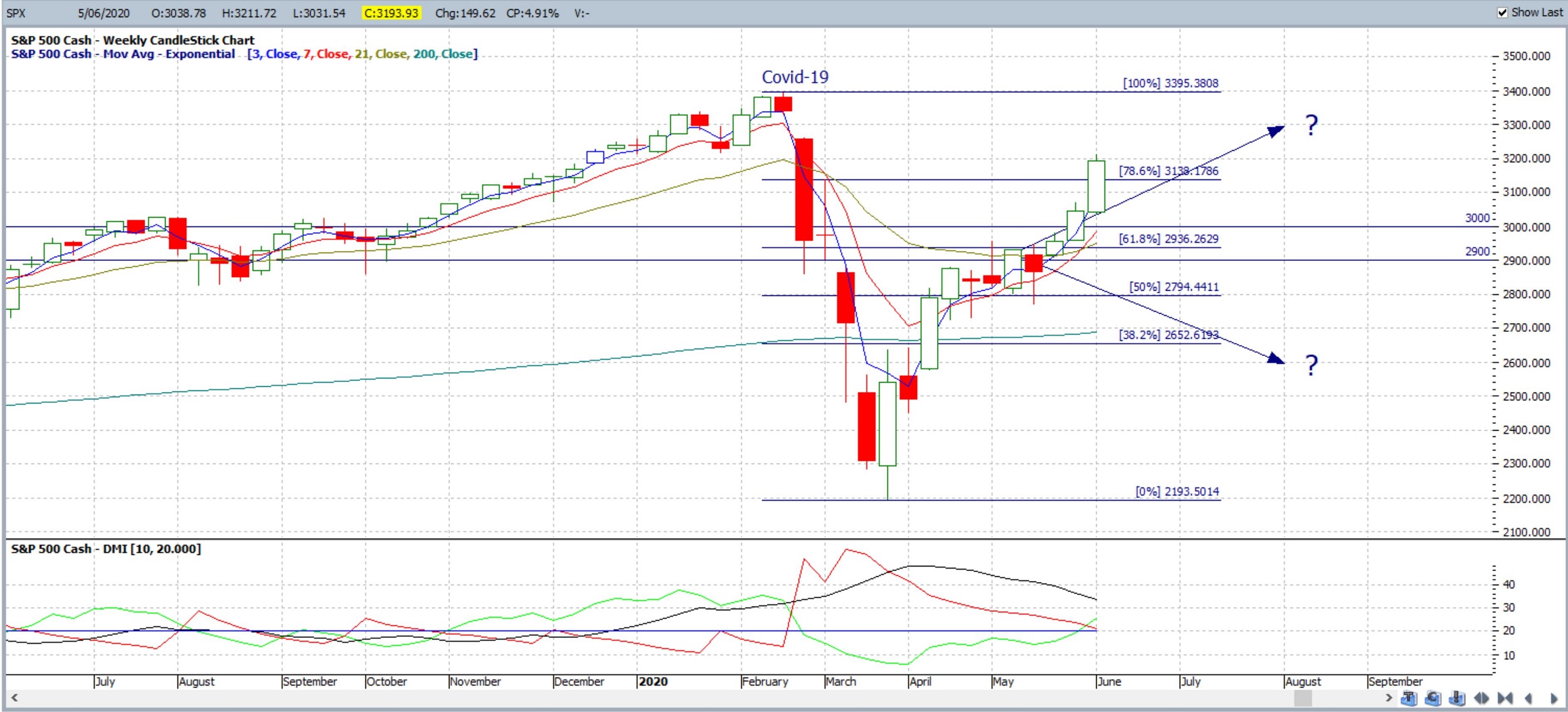Click the horizontal scrollbar right arrow

point(1389,698)
